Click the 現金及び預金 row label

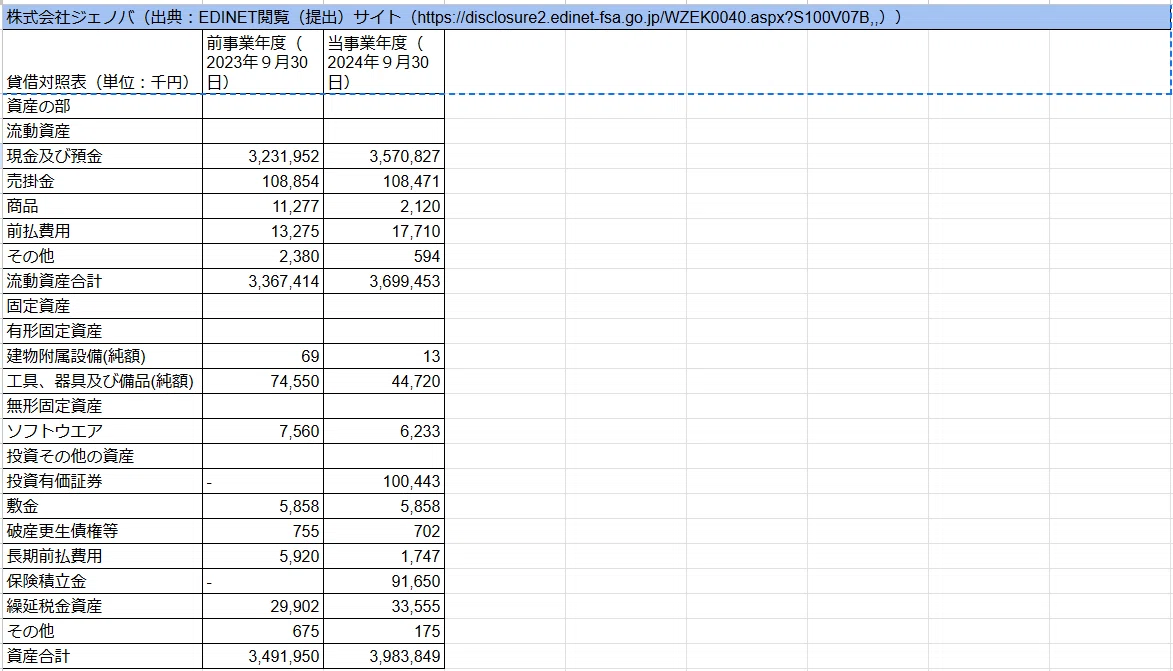[x=102, y=156]
